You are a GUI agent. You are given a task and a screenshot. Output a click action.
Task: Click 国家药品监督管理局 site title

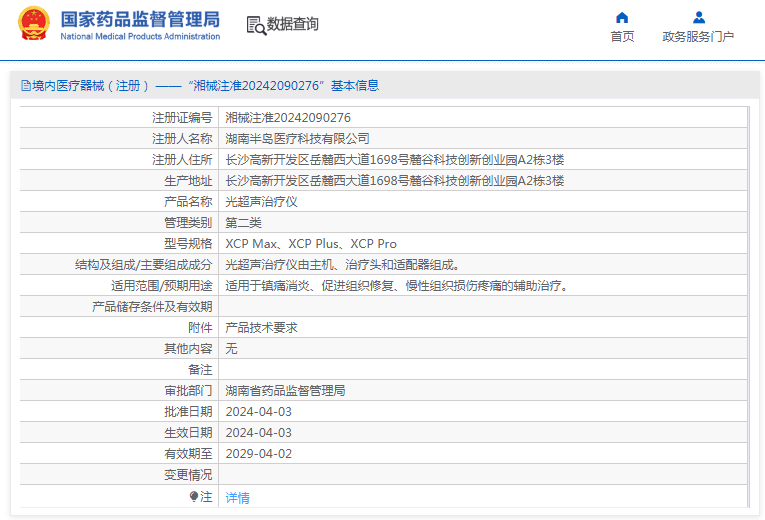point(140,20)
